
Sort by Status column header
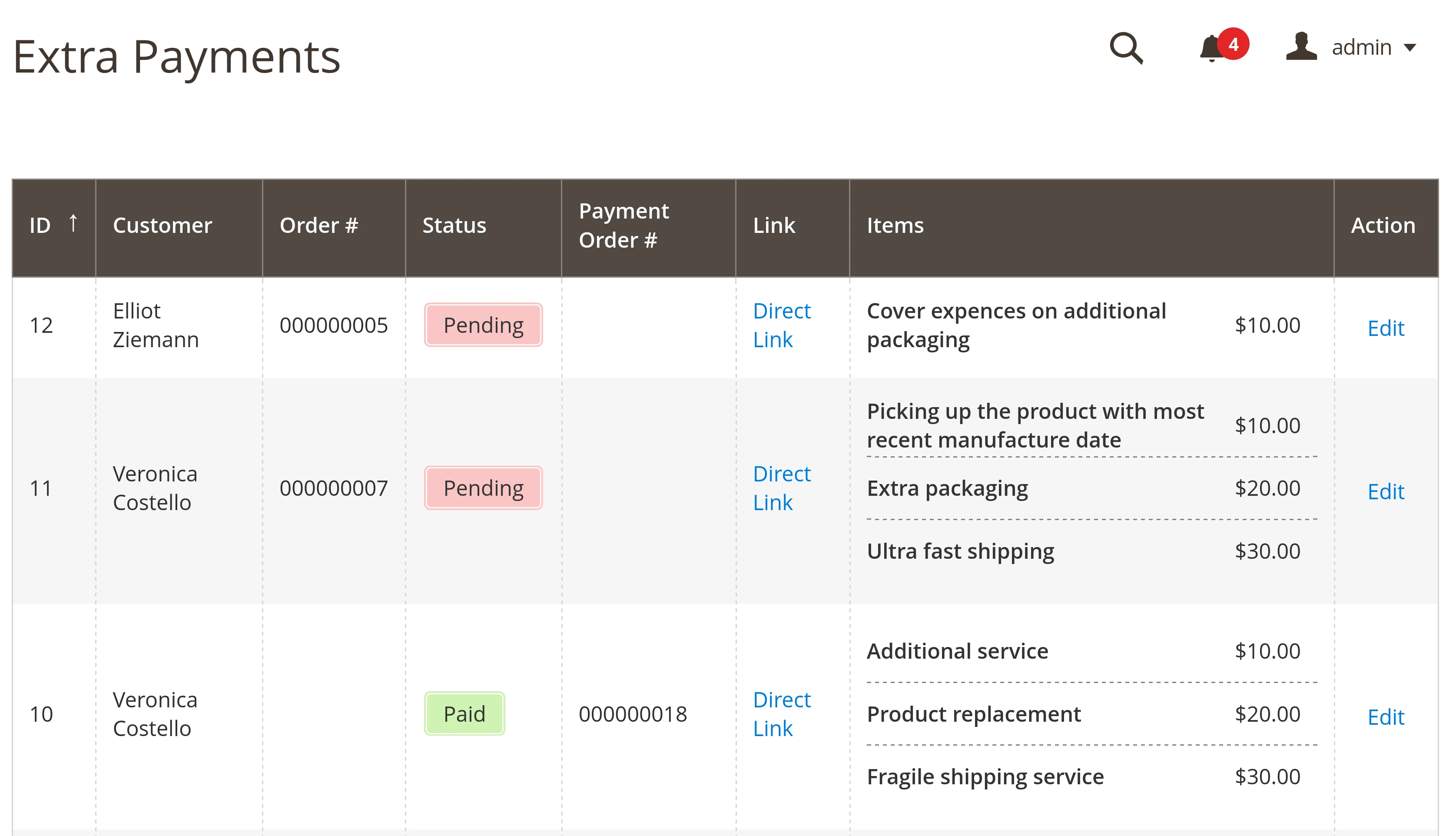454,226
